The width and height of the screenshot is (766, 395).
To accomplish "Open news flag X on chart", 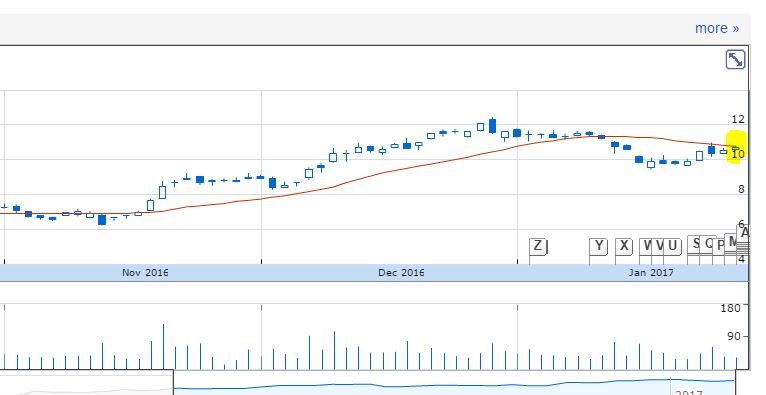I will point(624,247).
